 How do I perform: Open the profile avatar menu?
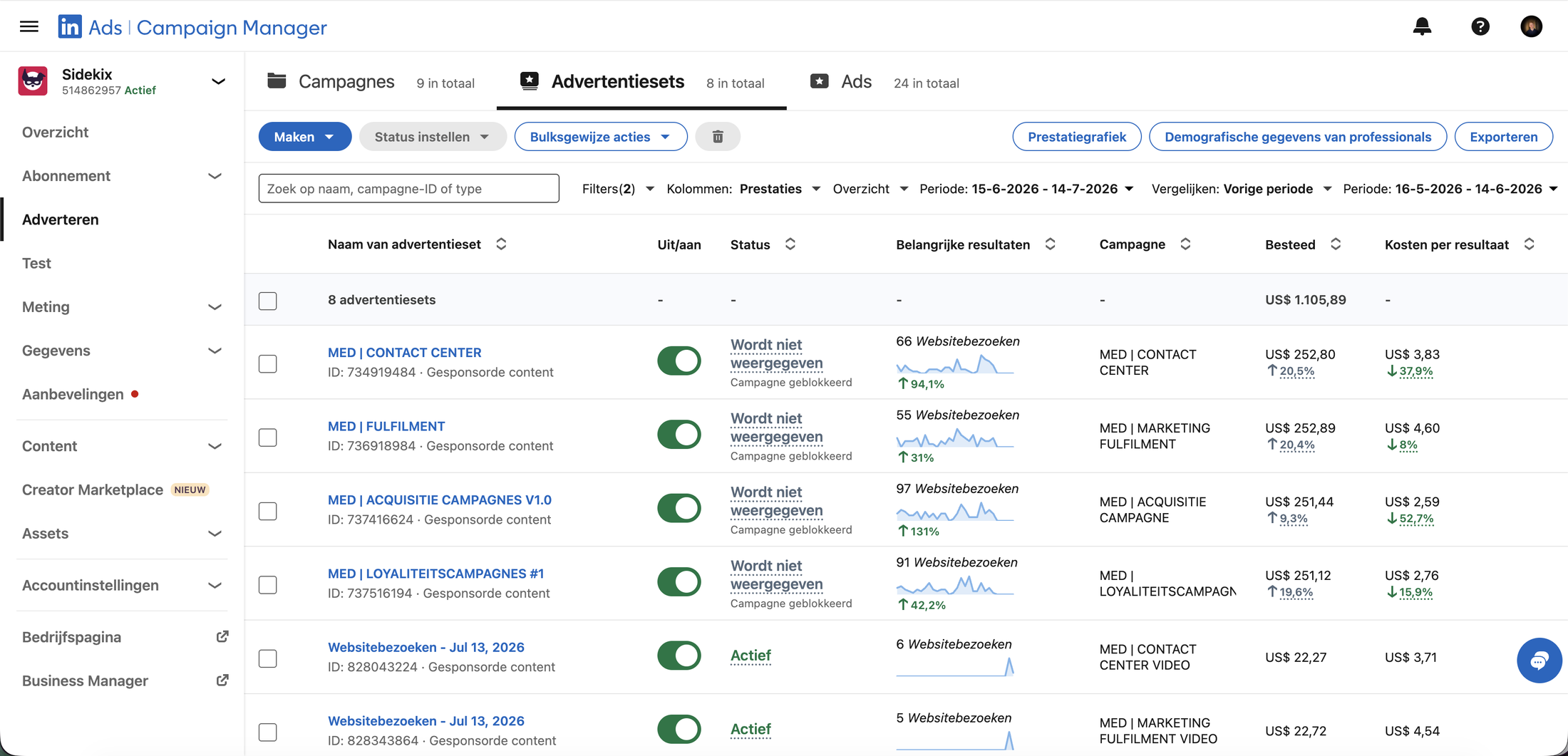point(1531,26)
